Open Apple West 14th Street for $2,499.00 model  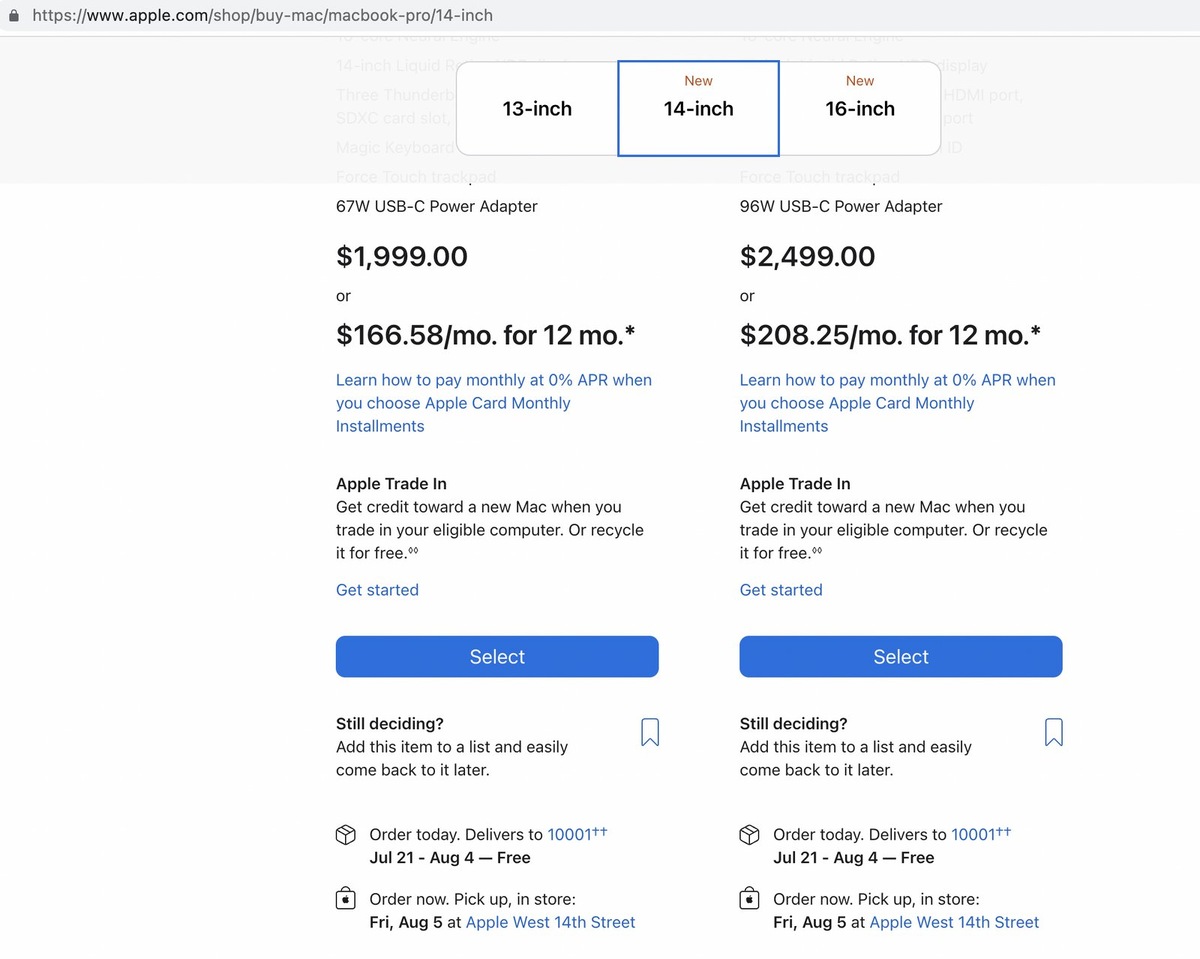pyautogui.click(x=955, y=922)
